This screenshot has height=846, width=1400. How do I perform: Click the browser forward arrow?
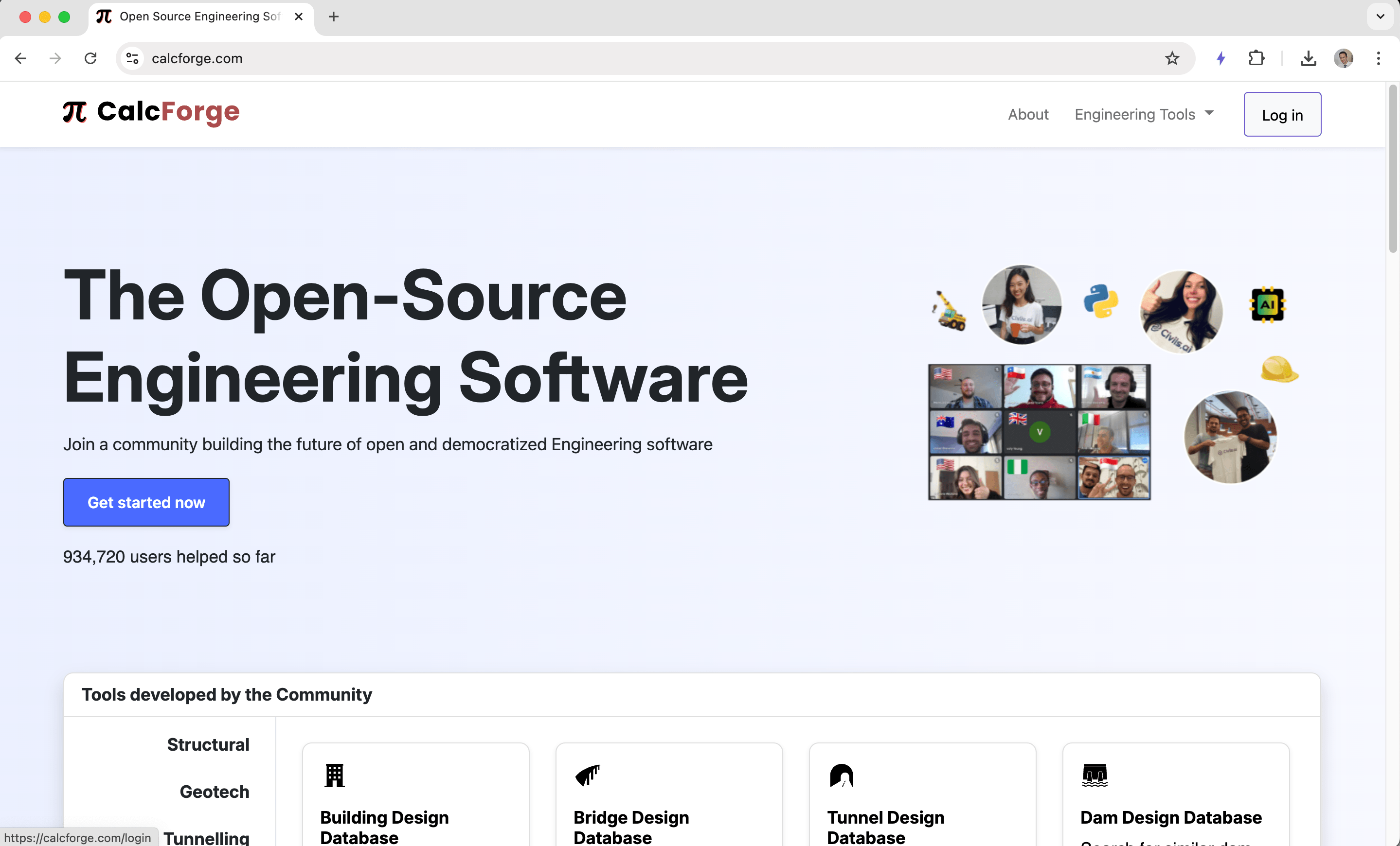pyautogui.click(x=55, y=58)
